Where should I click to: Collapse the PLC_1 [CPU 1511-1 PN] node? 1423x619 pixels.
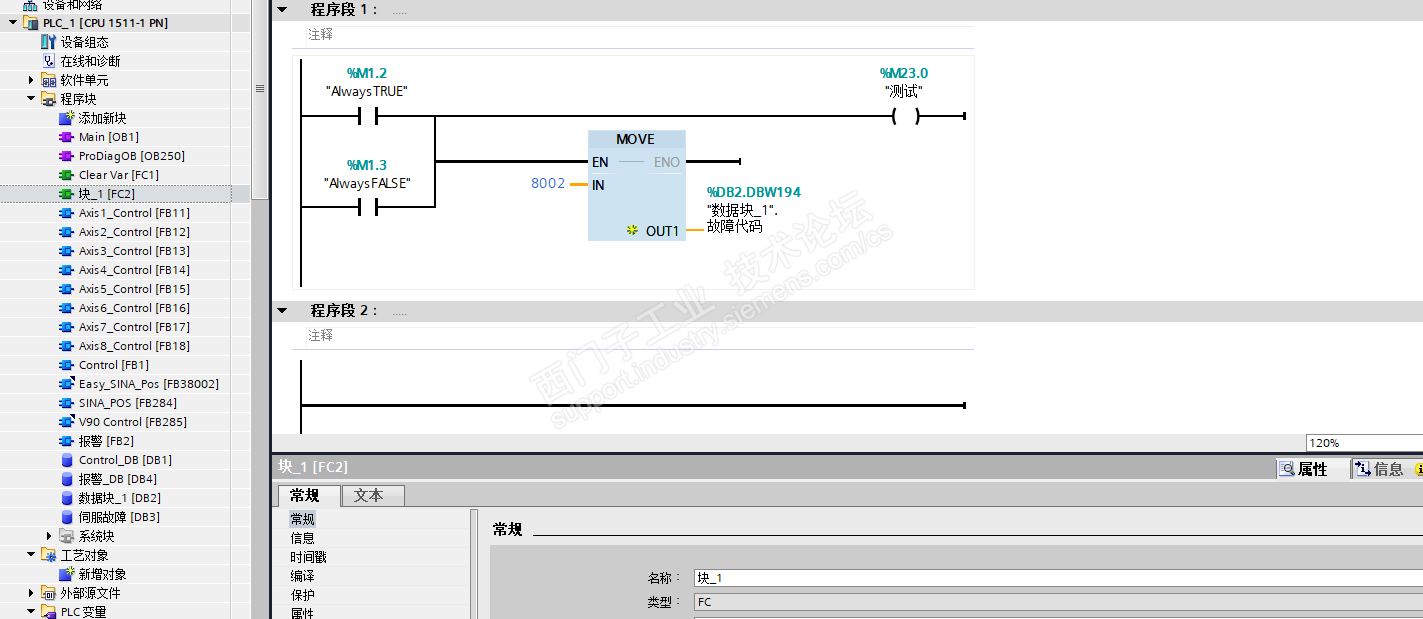(x=13, y=23)
